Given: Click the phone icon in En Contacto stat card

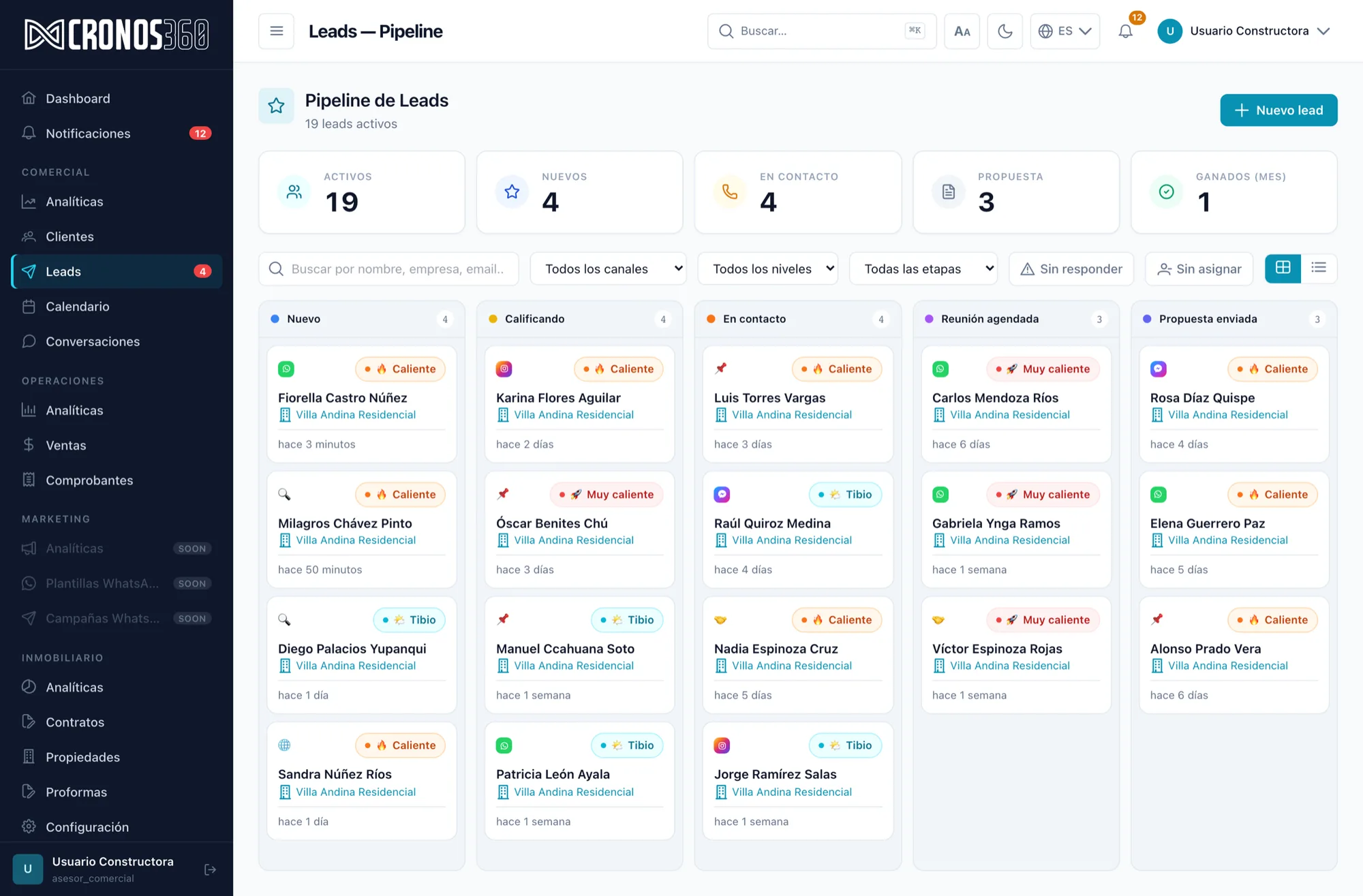Looking at the screenshot, I should (729, 192).
